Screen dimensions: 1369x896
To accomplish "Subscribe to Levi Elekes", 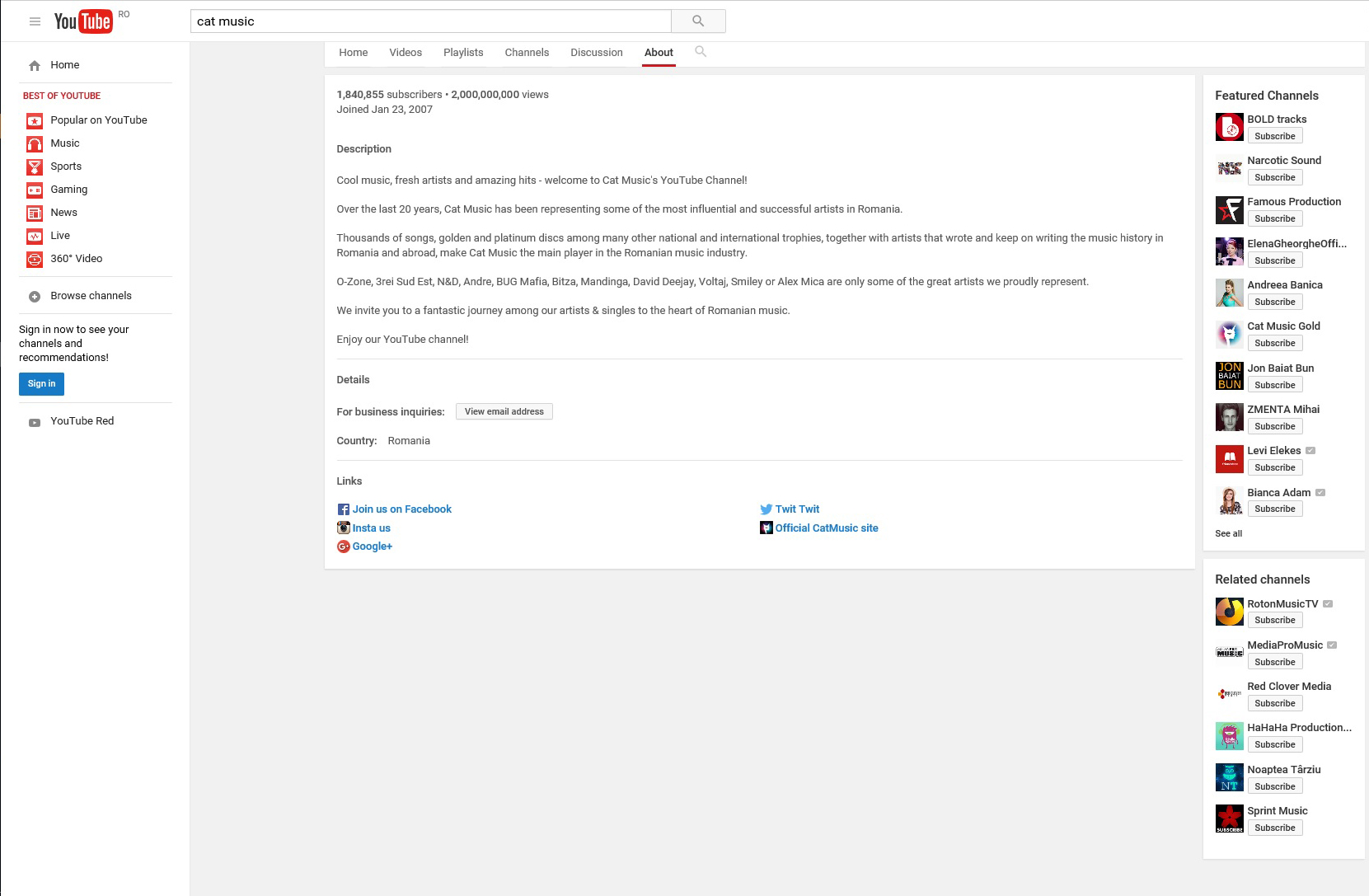I will click(x=1275, y=467).
